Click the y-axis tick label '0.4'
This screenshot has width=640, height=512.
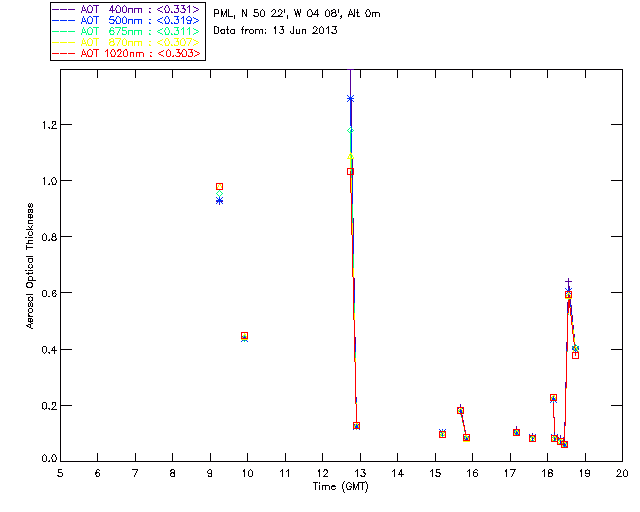pos(49,350)
